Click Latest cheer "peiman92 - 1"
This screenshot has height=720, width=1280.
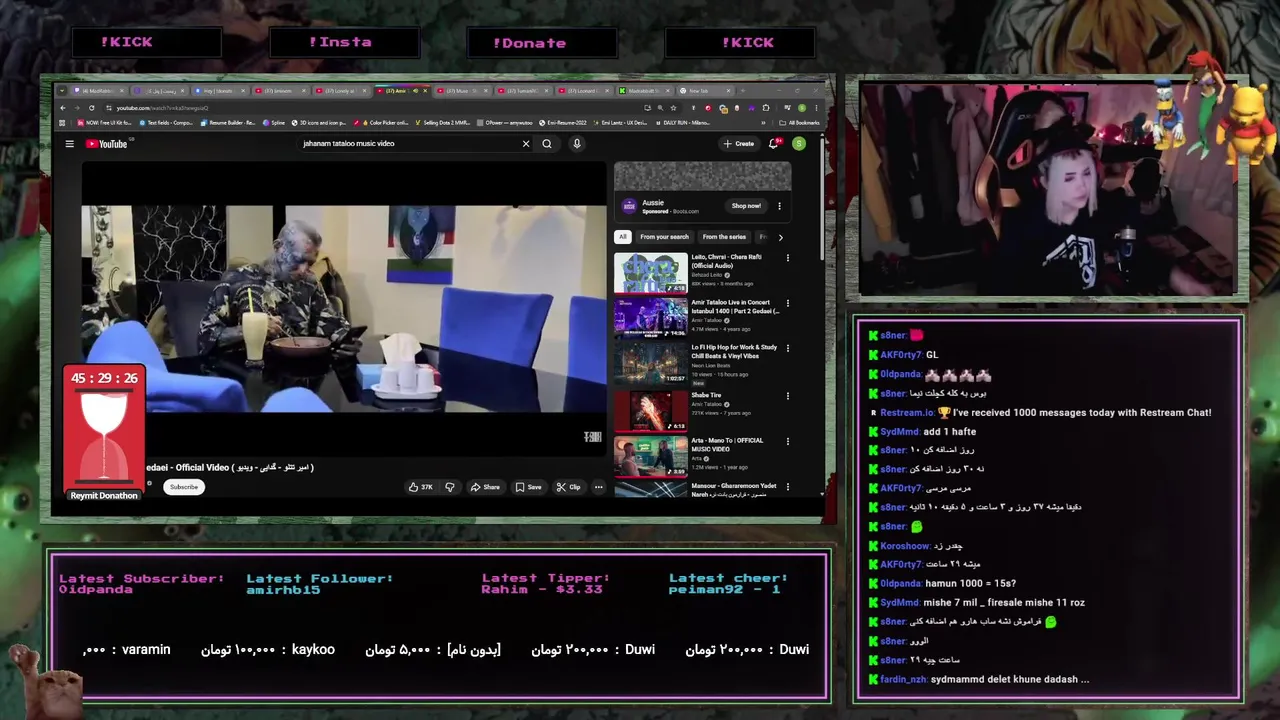(724, 590)
